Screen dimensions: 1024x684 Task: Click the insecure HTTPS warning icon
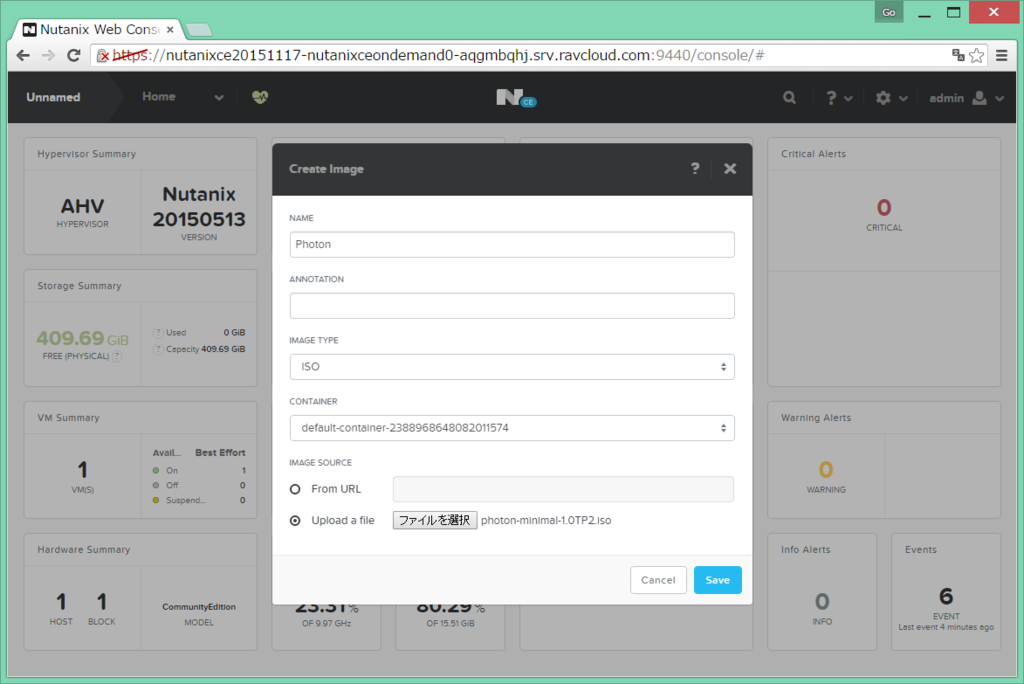point(103,56)
